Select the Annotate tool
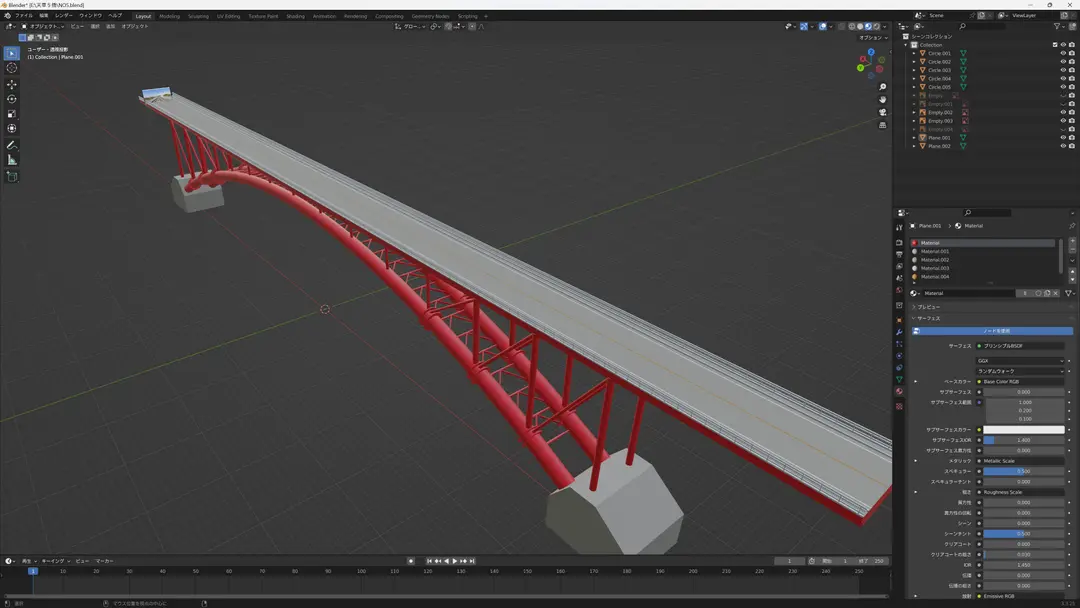This screenshot has width=1080, height=608. pos(12,145)
